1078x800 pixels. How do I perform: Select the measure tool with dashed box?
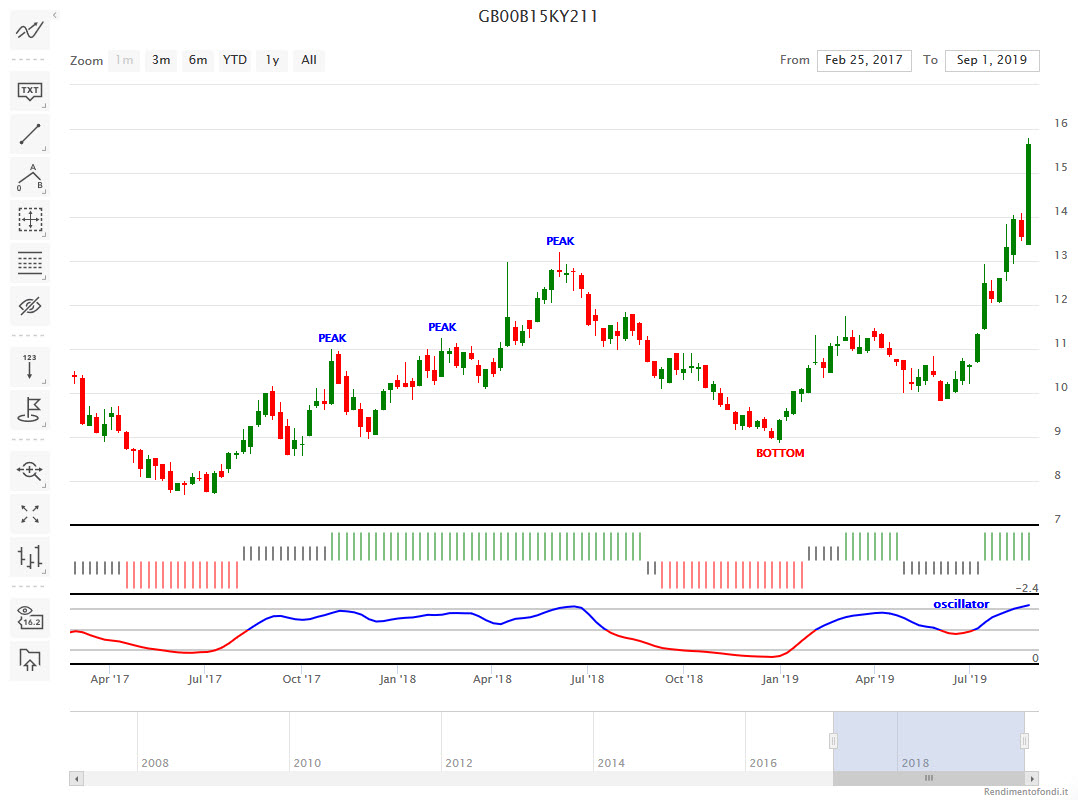pos(30,220)
